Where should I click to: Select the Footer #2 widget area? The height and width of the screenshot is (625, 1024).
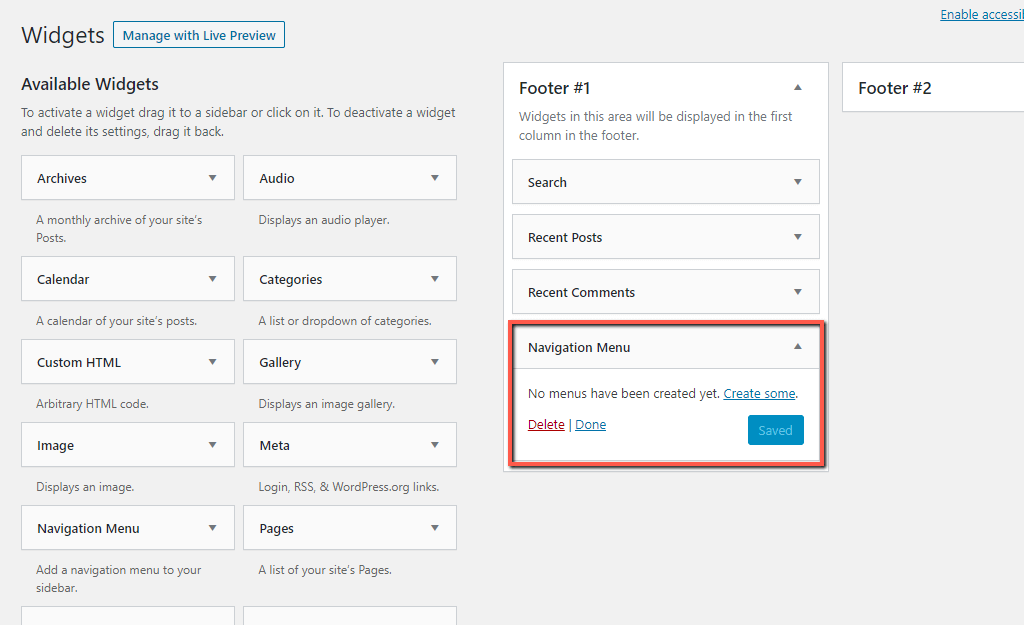933,88
